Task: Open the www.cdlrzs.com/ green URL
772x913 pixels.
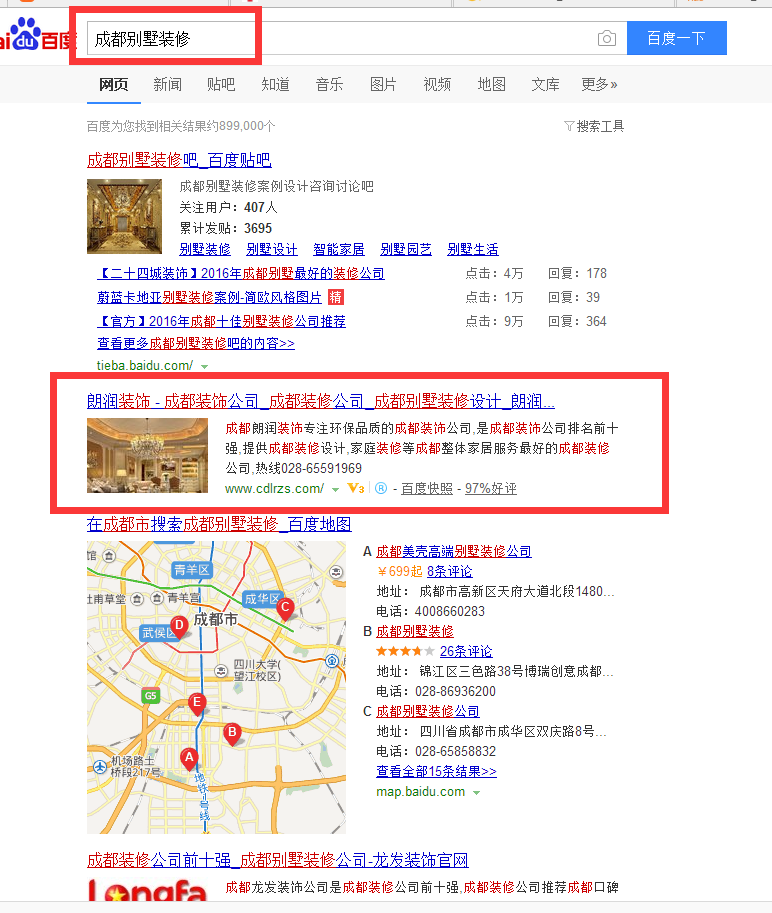Action: (x=274, y=489)
